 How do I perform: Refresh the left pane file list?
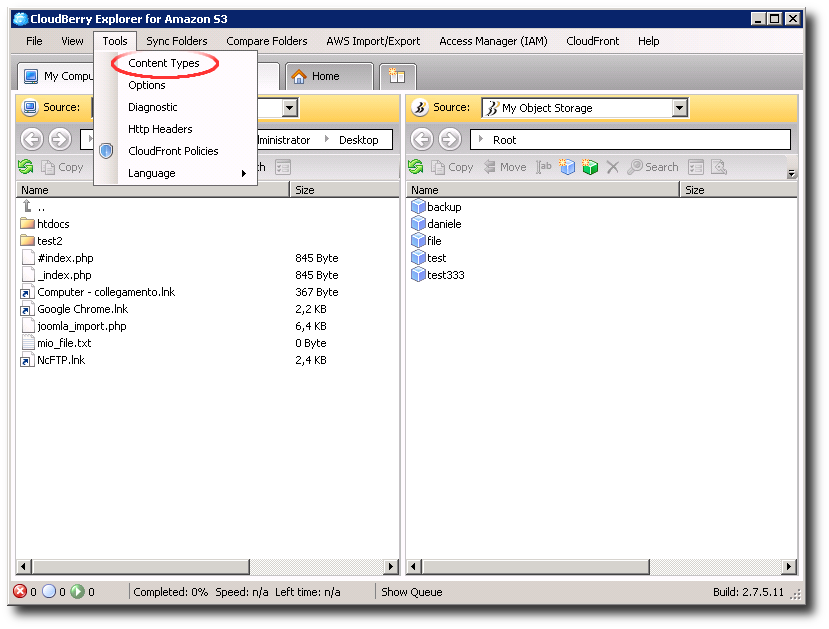pyautogui.click(x=26, y=167)
